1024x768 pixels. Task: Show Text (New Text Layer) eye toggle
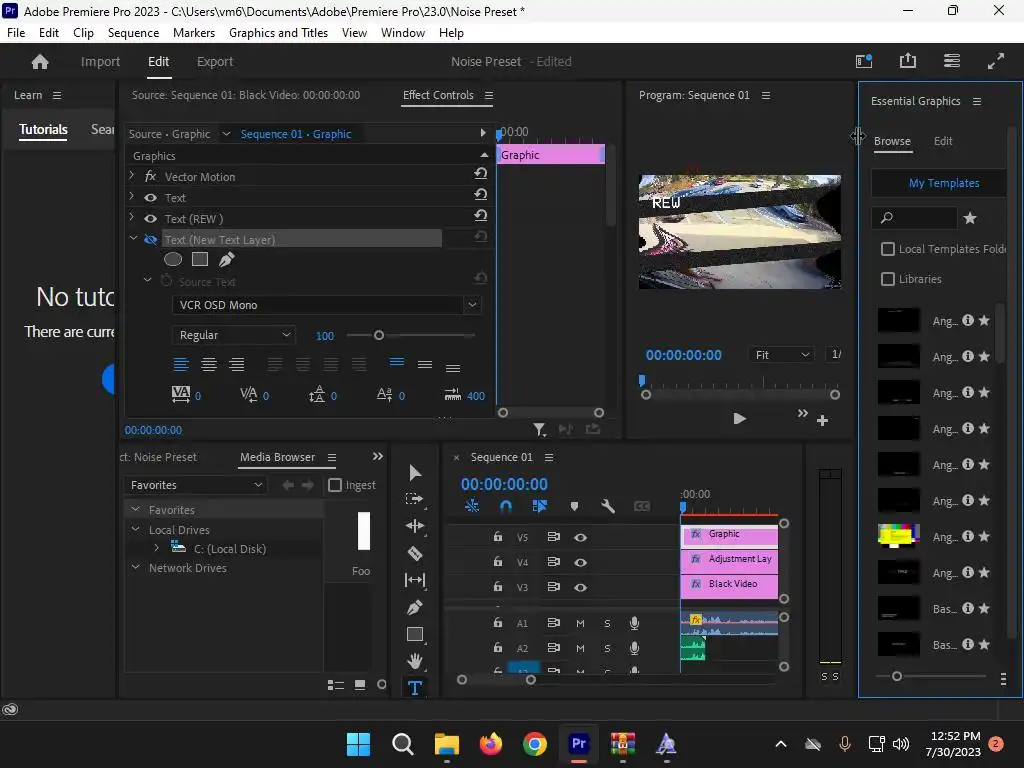pos(150,239)
